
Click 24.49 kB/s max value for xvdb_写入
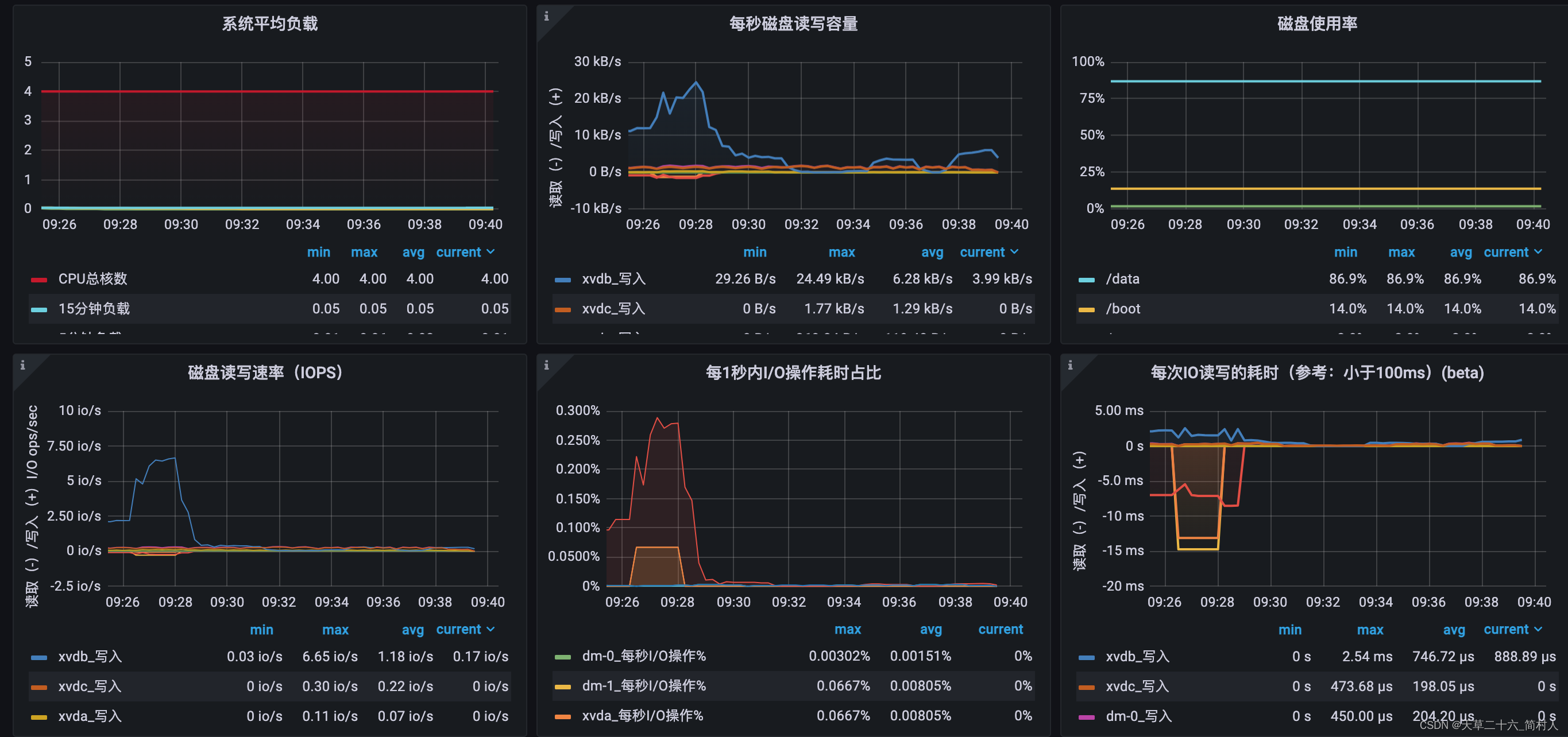(x=831, y=278)
